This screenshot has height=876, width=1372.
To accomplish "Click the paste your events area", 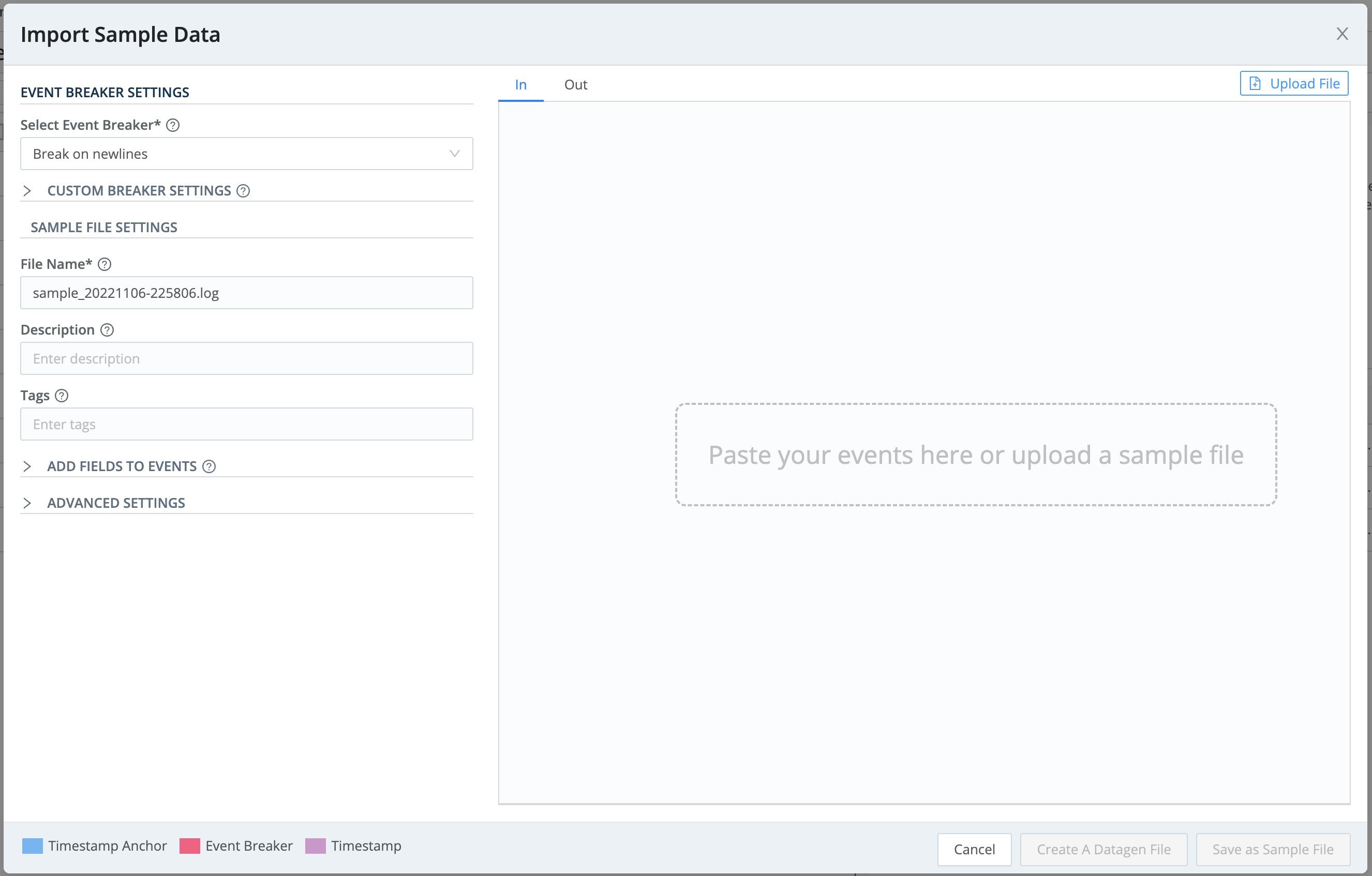I will (x=975, y=455).
